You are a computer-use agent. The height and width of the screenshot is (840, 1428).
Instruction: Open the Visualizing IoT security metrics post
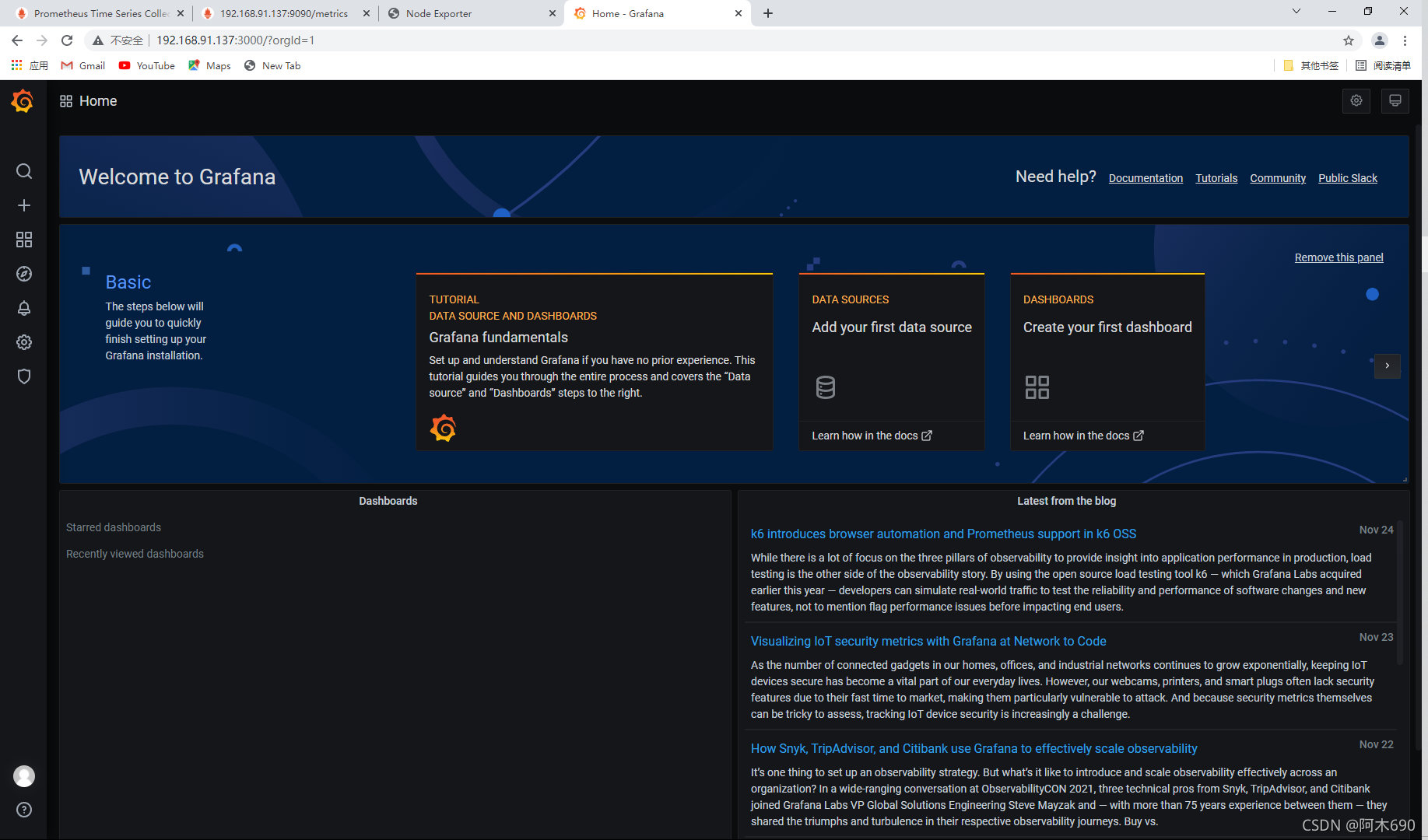(x=928, y=641)
